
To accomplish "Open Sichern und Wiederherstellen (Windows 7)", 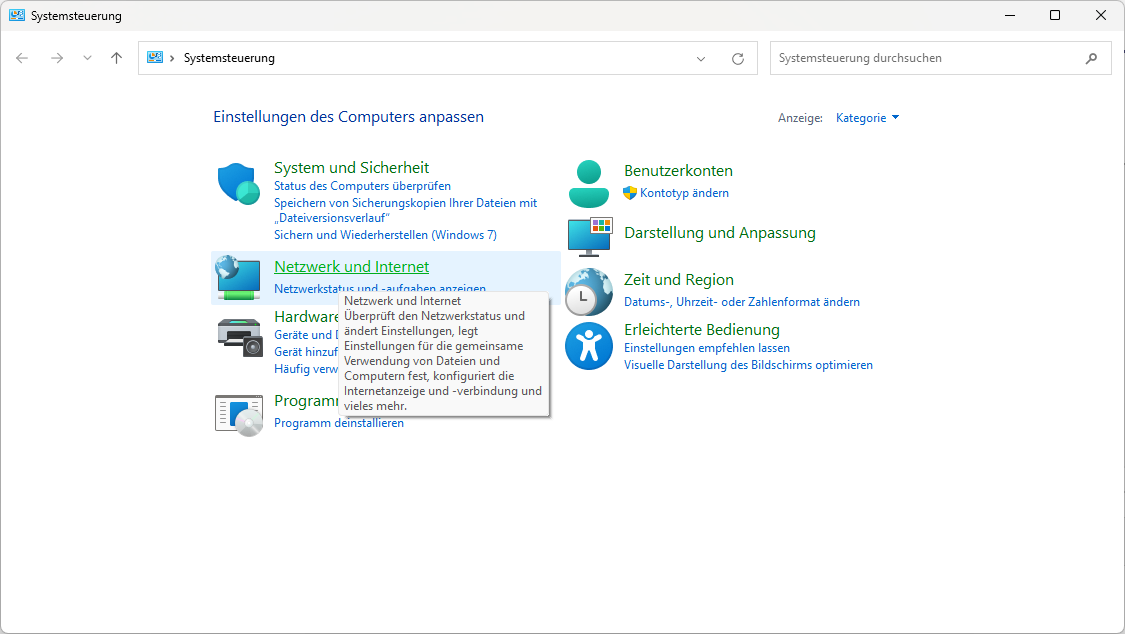I will click(x=385, y=235).
